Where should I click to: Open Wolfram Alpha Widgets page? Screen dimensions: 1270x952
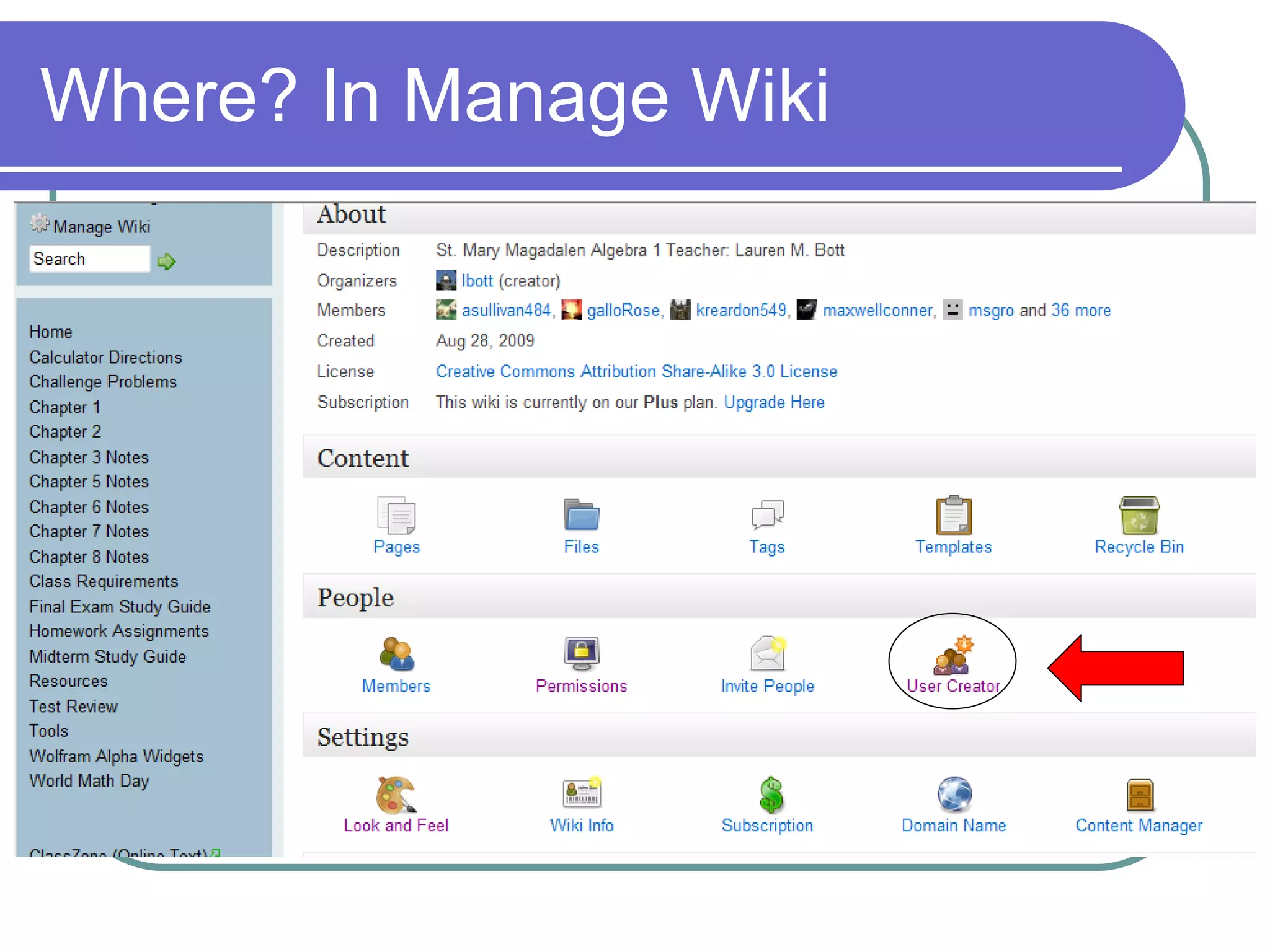coord(117,757)
